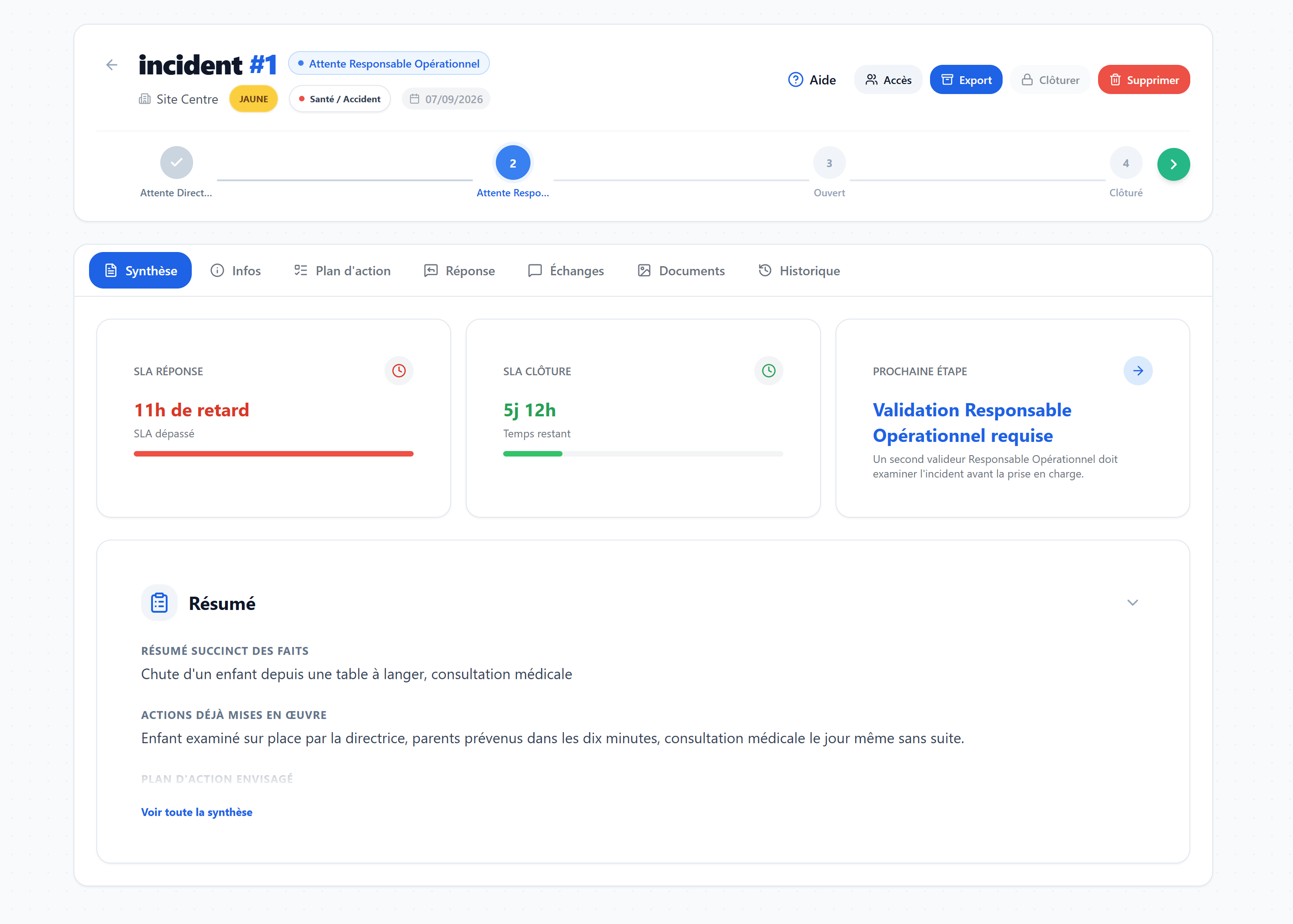
Task: Click the back arrow next to incident title
Action: coord(111,65)
